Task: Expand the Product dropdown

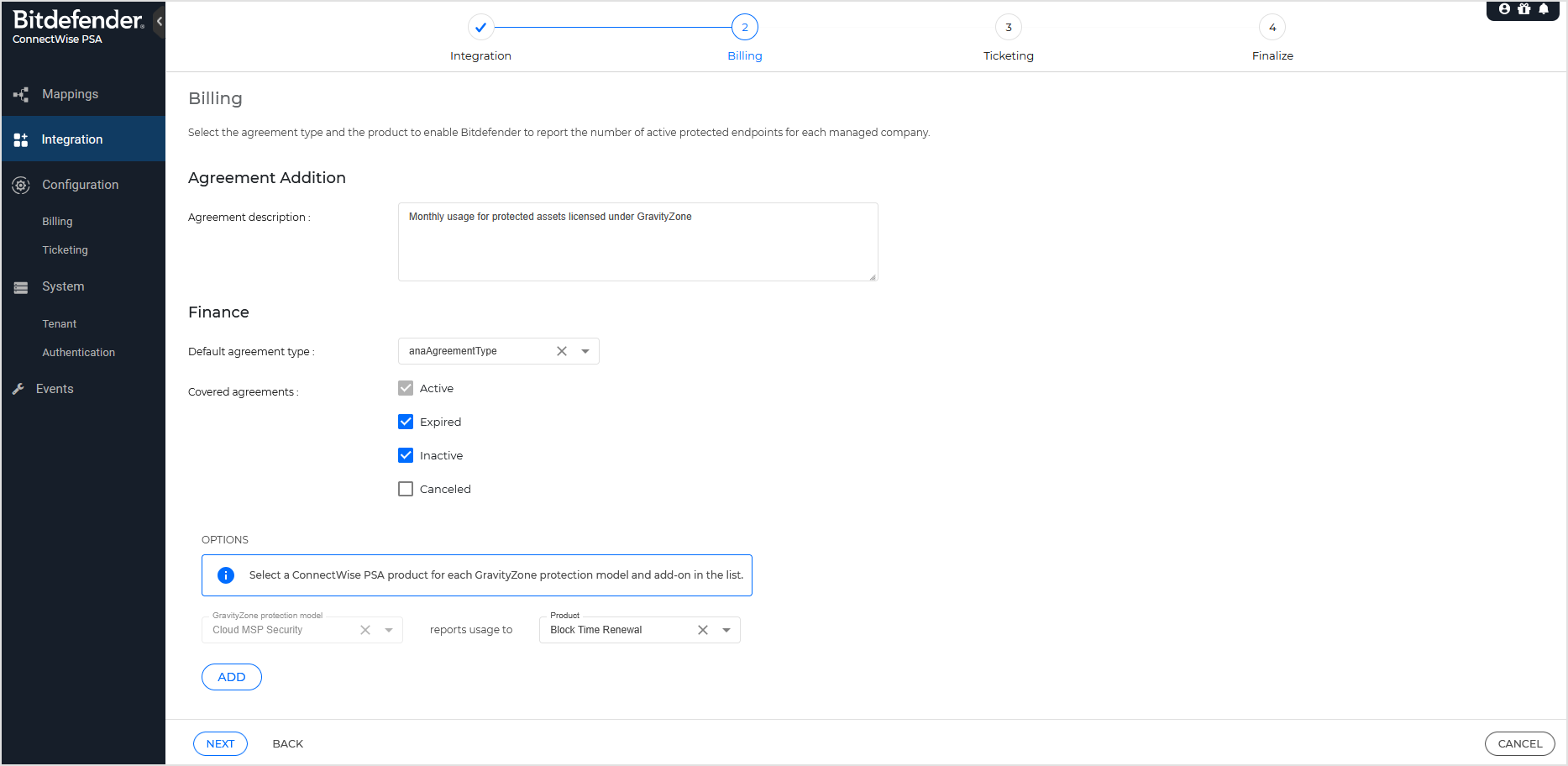Action: (x=726, y=630)
